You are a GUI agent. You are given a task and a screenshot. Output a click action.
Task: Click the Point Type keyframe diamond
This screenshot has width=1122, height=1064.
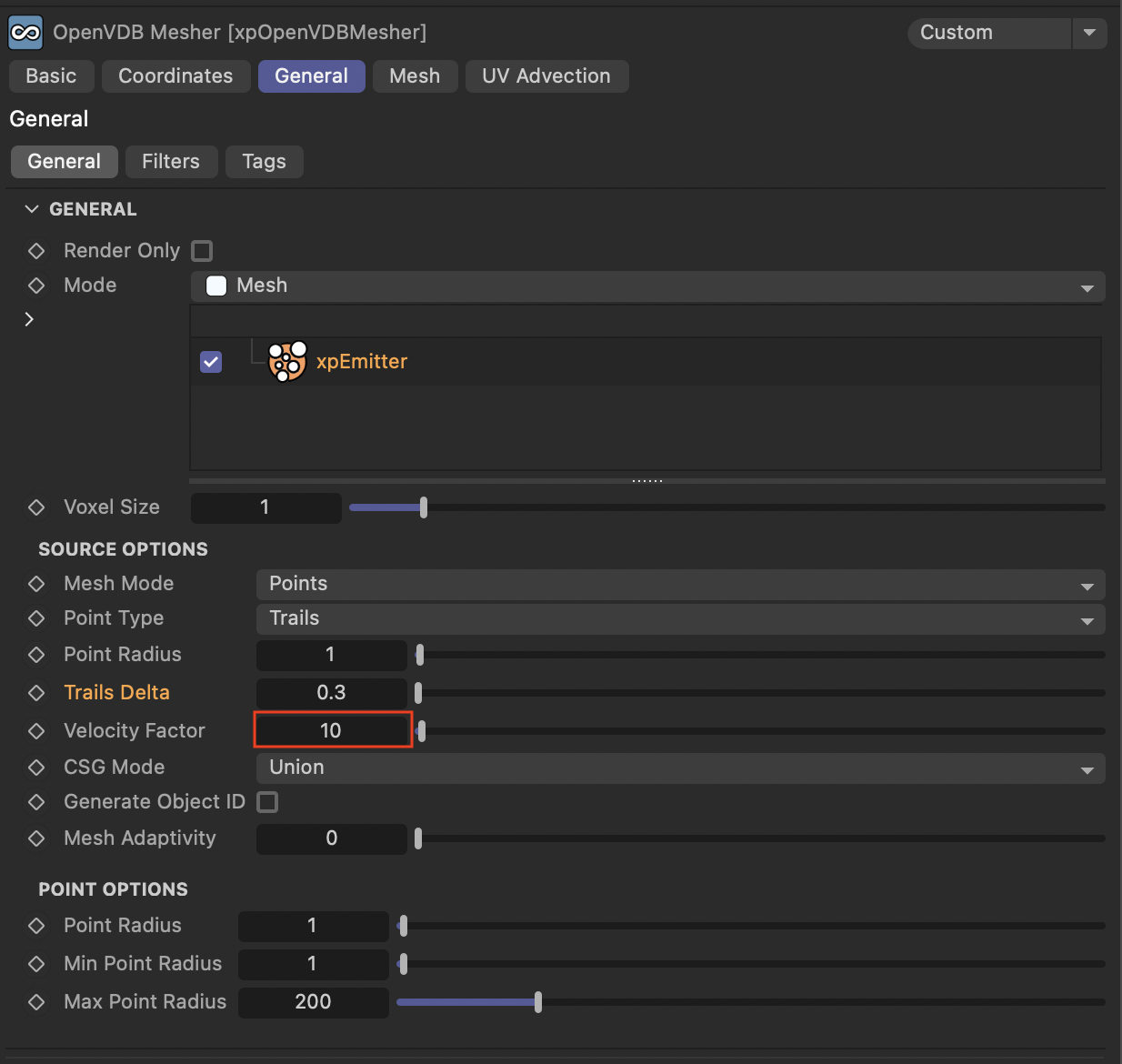click(x=36, y=617)
